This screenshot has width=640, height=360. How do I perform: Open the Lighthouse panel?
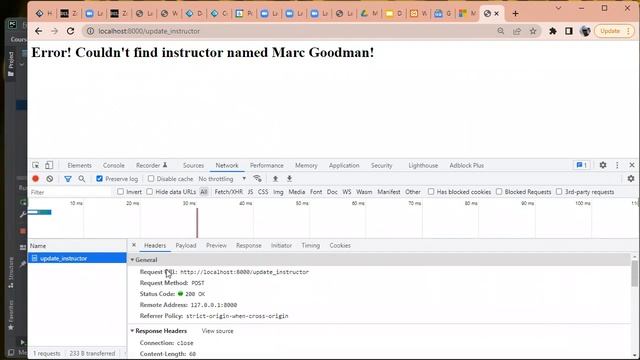click(x=423, y=165)
